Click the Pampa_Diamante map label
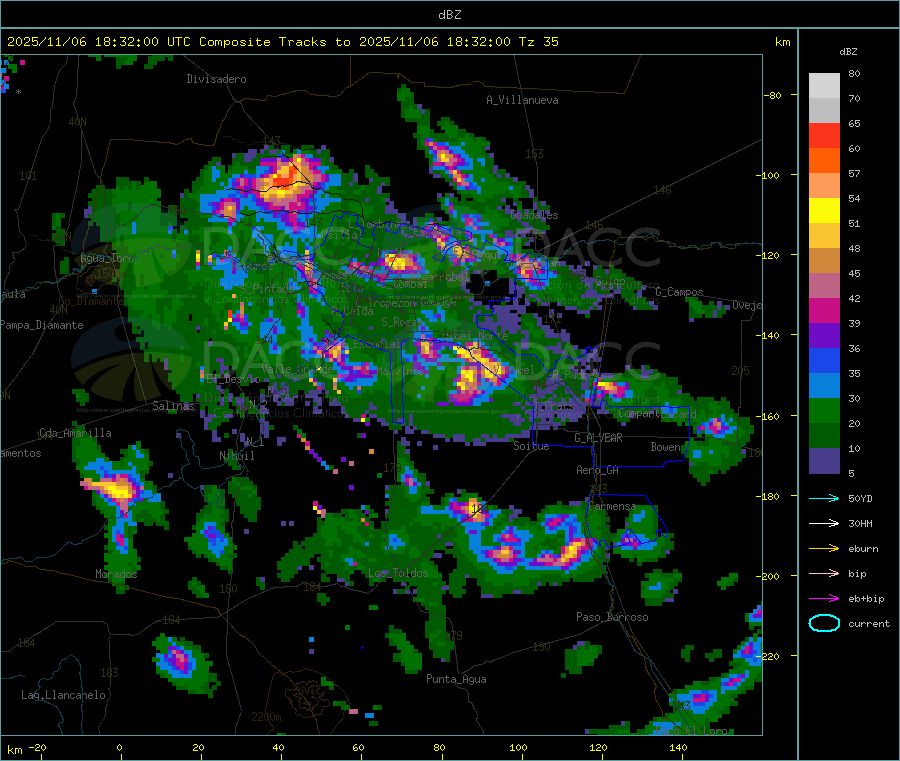This screenshot has height=761, width=900. tap(42, 325)
